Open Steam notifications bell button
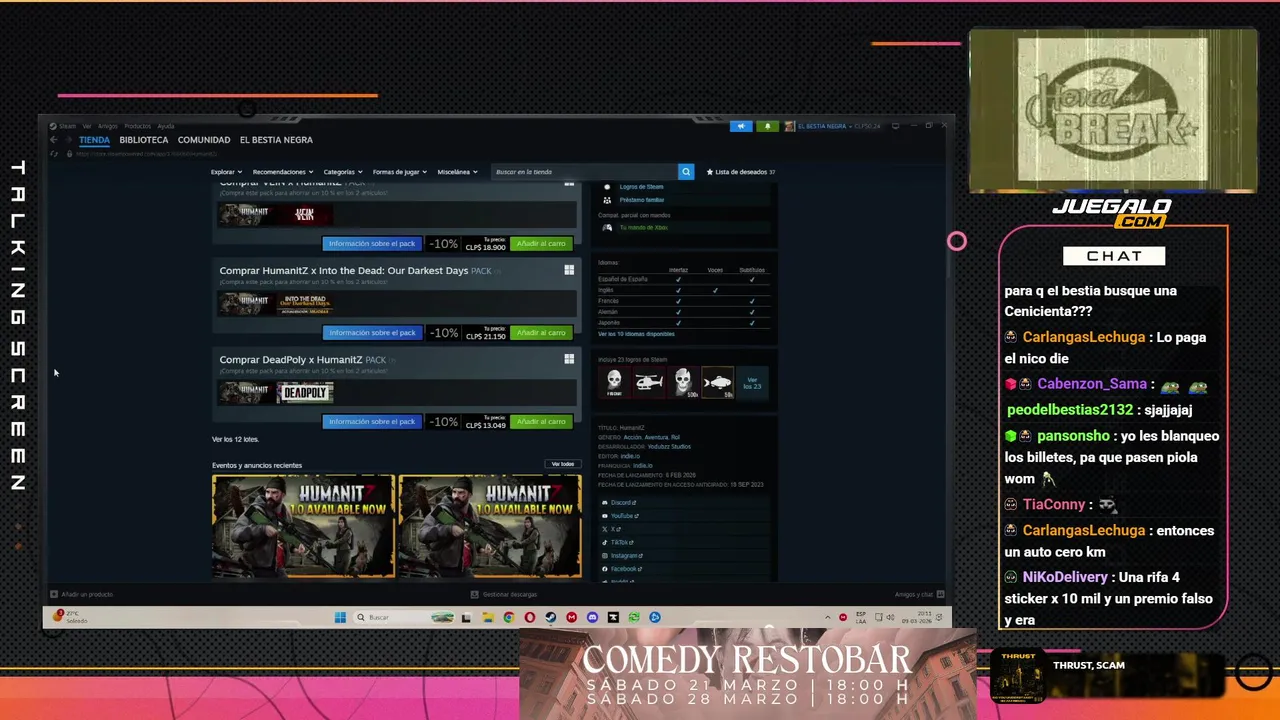Viewport: 1280px width, 720px height. click(768, 126)
